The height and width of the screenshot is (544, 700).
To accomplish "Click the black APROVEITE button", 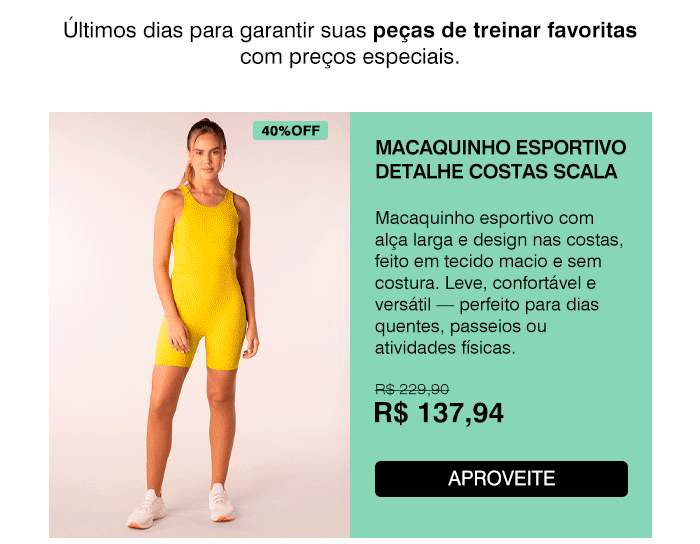I will [x=501, y=479].
